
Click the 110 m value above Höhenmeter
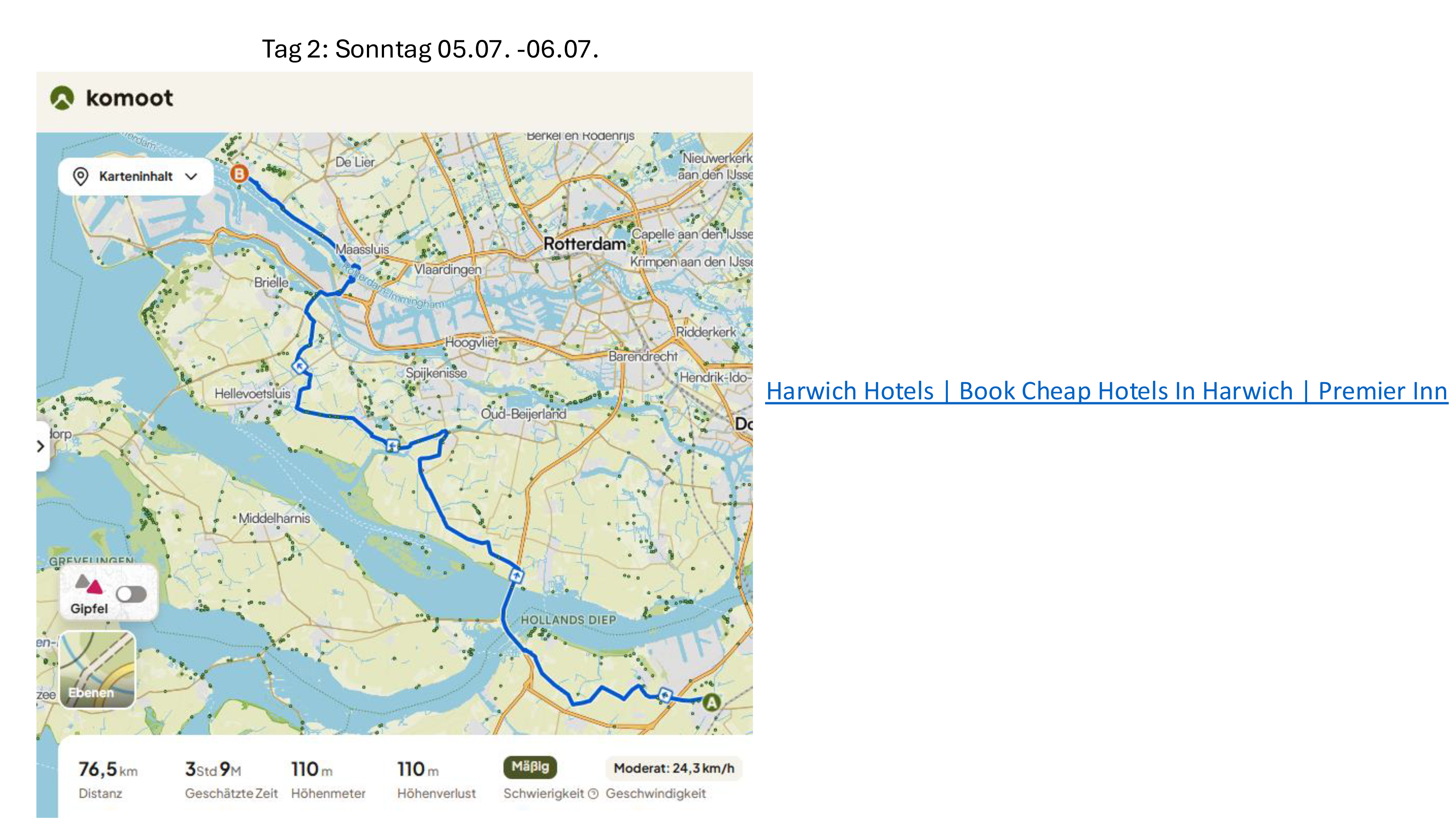(312, 769)
